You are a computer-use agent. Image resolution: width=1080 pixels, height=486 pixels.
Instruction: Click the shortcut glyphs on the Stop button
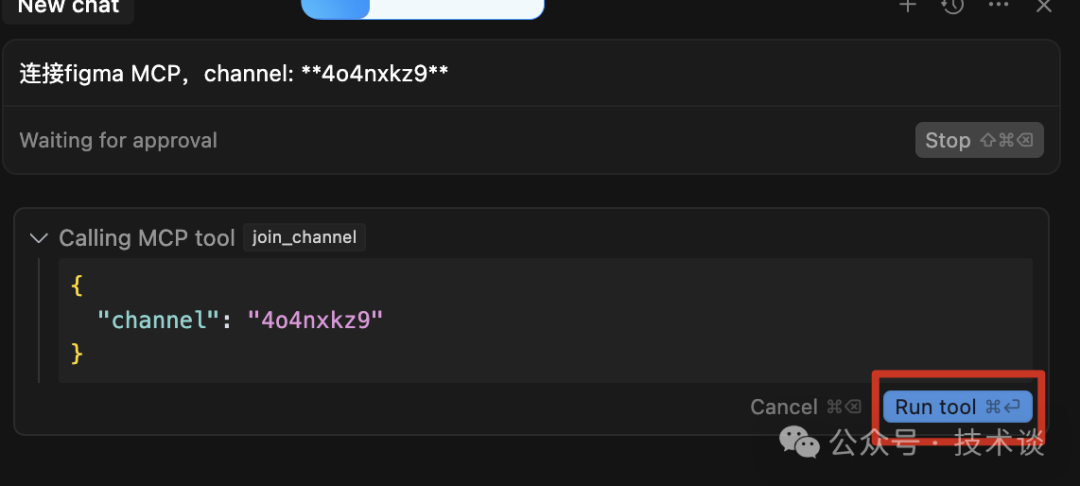click(x=1006, y=140)
